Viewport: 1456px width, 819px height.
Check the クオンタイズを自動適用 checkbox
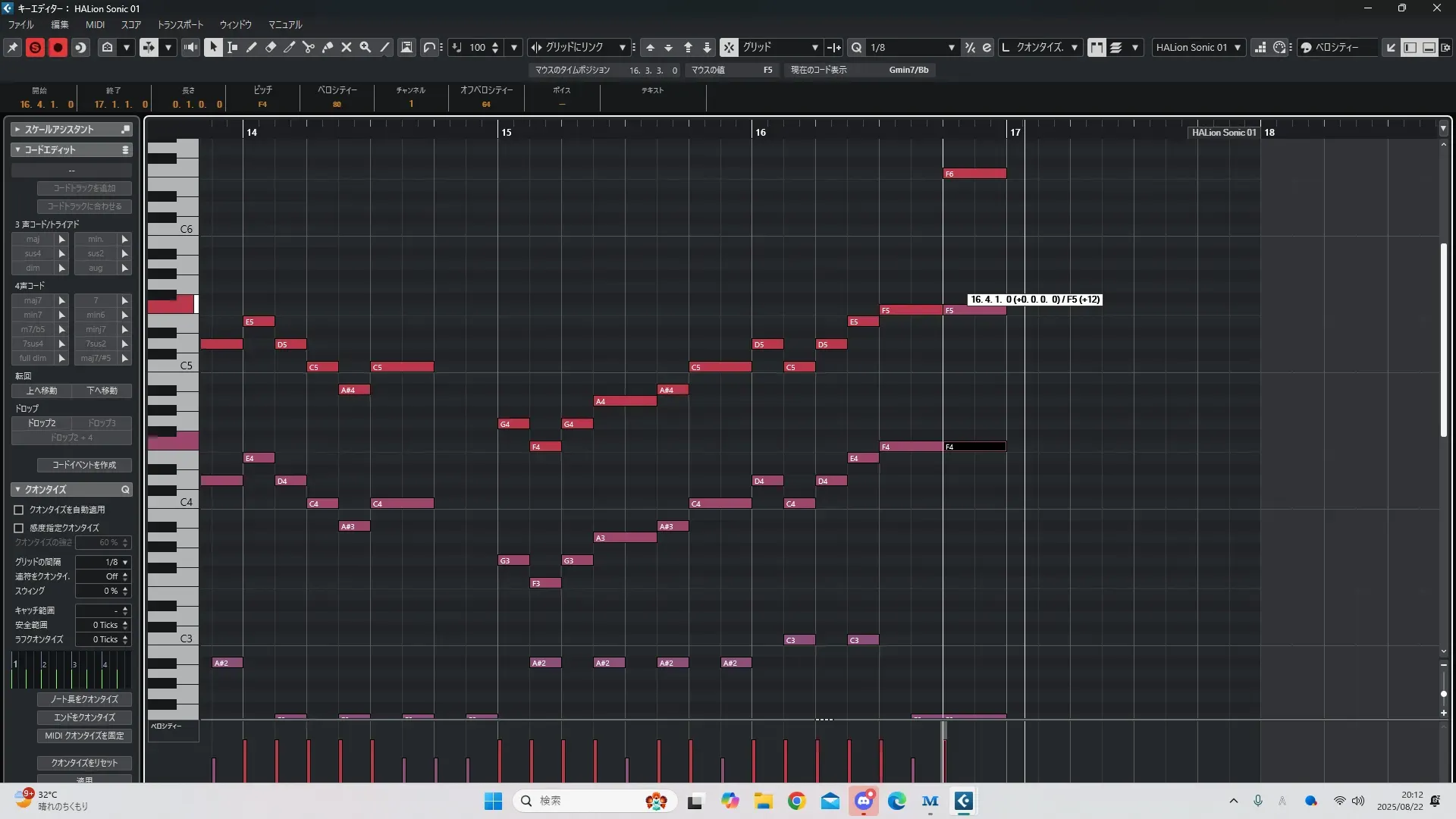(x=19, y=510)
